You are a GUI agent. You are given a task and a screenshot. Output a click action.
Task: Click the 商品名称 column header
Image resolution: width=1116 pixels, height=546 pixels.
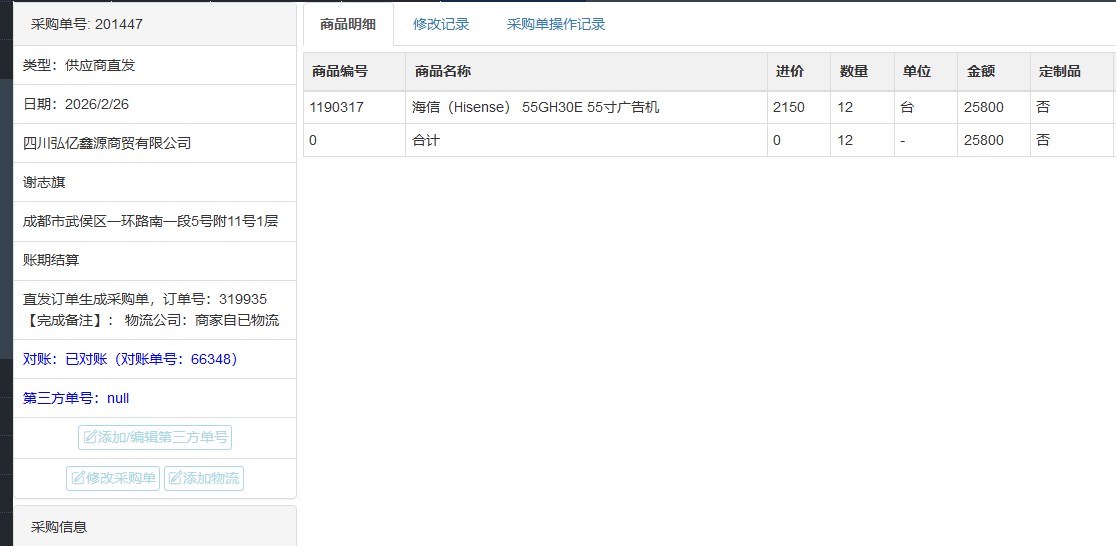pyautogui.click(x=443, y=72)
